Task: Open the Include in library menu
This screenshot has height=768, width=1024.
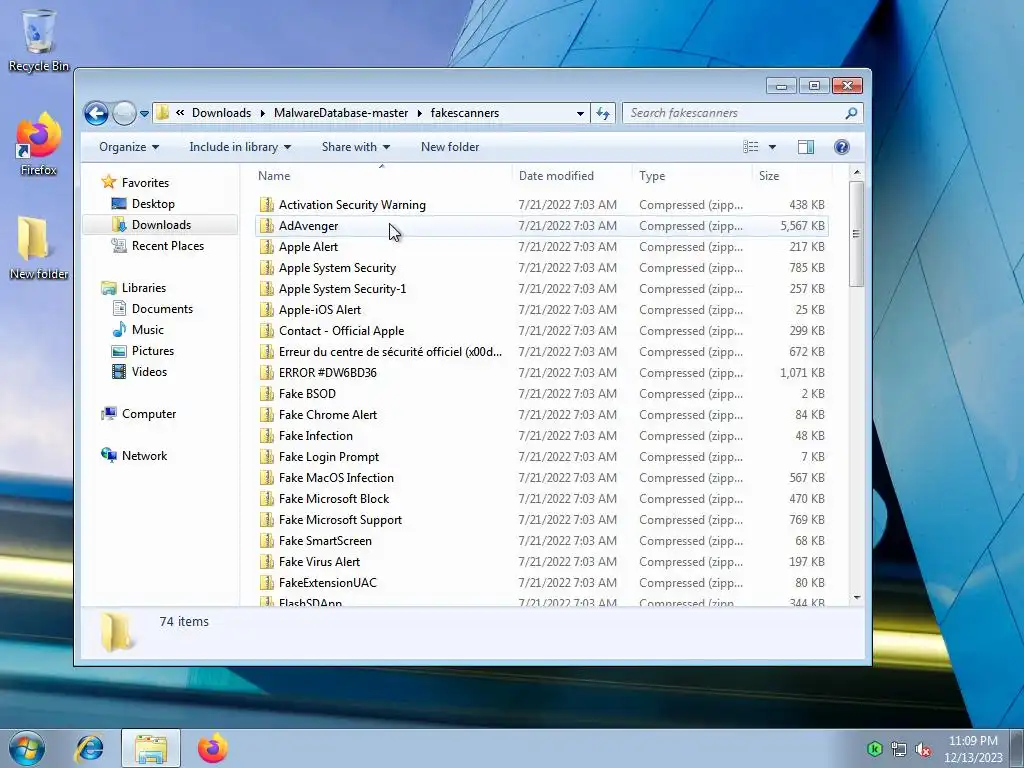Action: (x=240, y=147)
